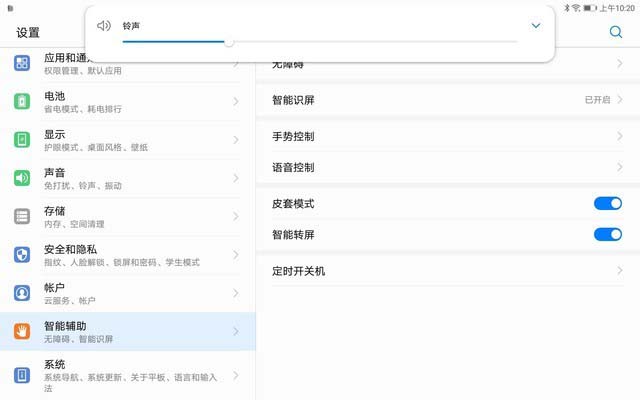Click the Sound settings icon
The image size is (640, 400).
click(x=22, y=178)
